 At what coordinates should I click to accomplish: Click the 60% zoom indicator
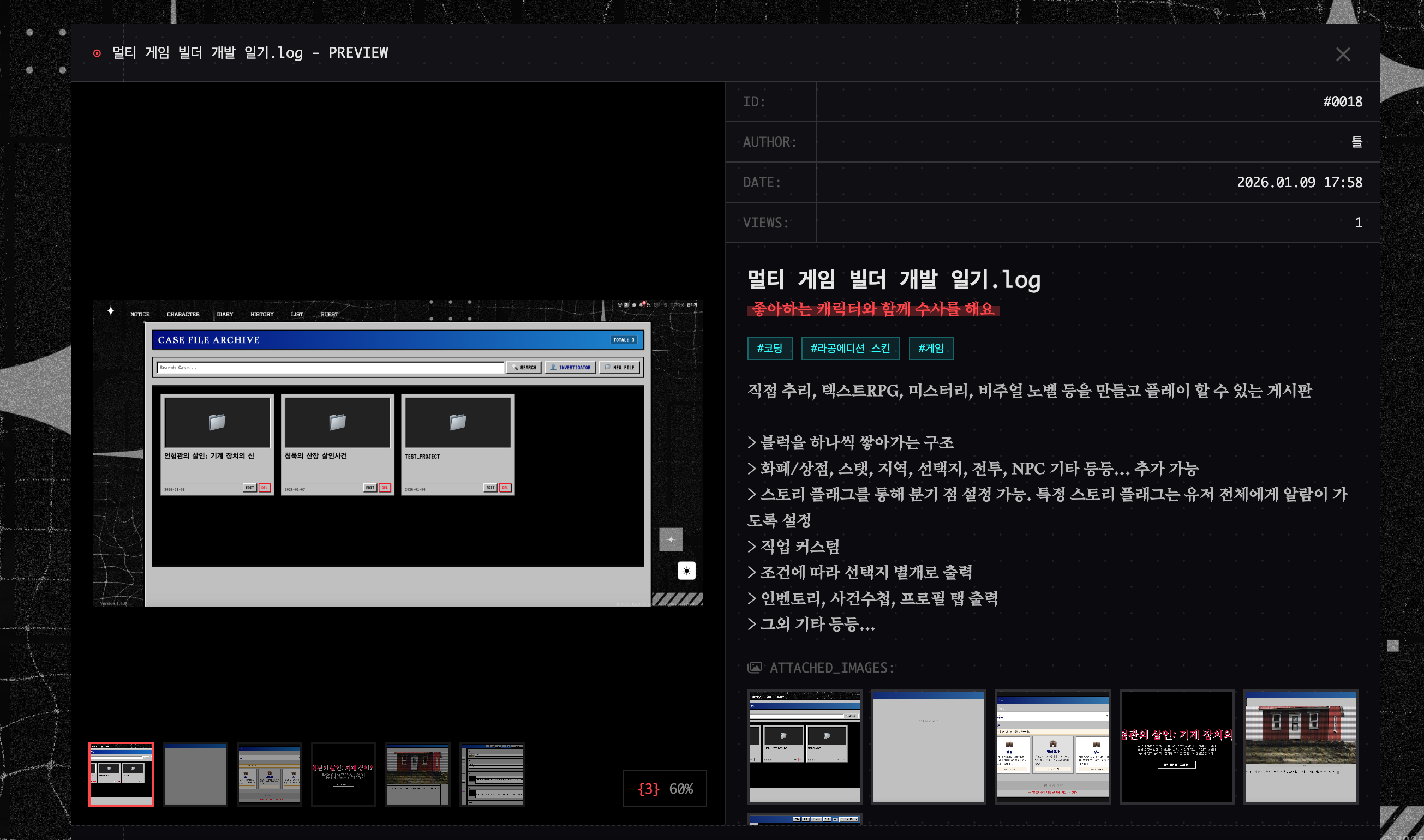coord(681,789)
